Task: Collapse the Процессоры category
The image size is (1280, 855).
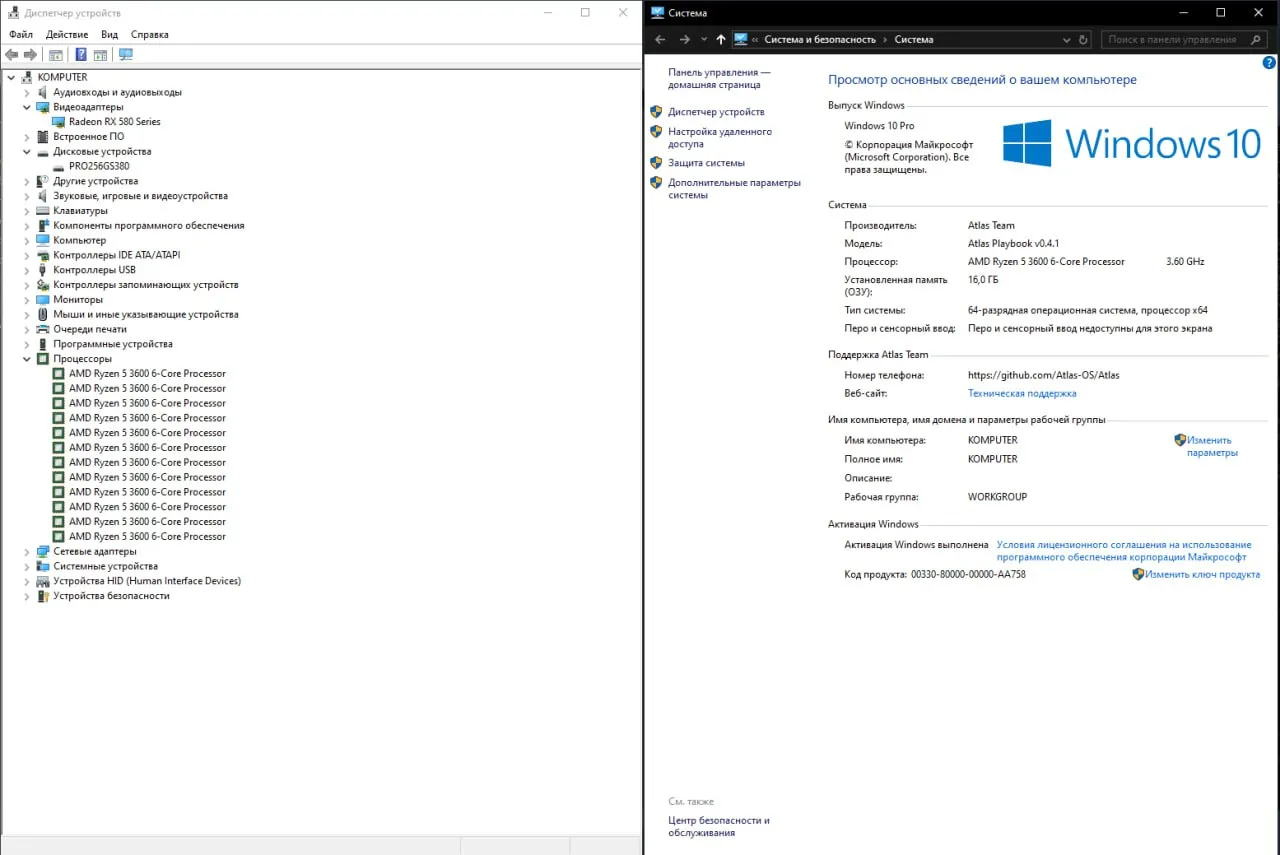Action: pos(27,359)
